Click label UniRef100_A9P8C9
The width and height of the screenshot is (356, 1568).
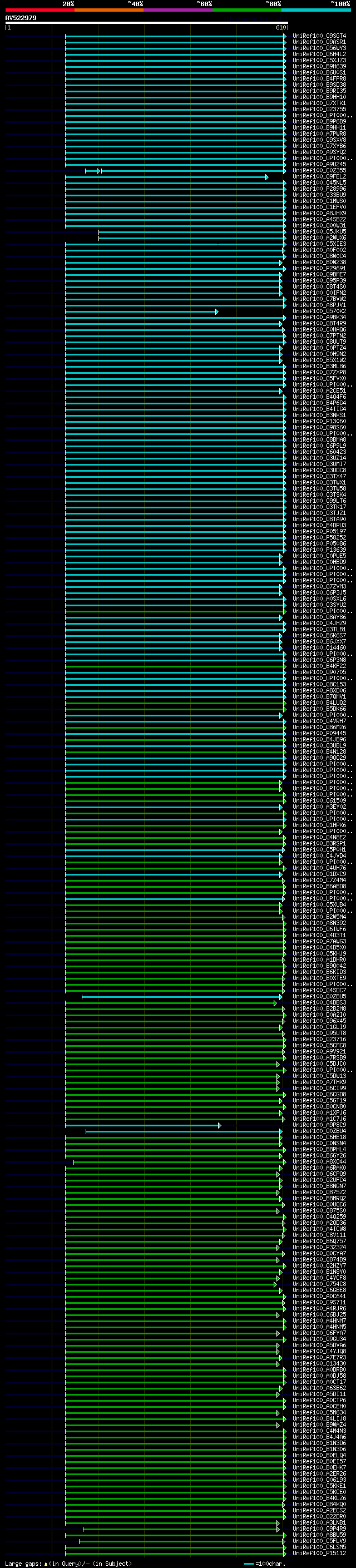click(x=319, y=1125)
